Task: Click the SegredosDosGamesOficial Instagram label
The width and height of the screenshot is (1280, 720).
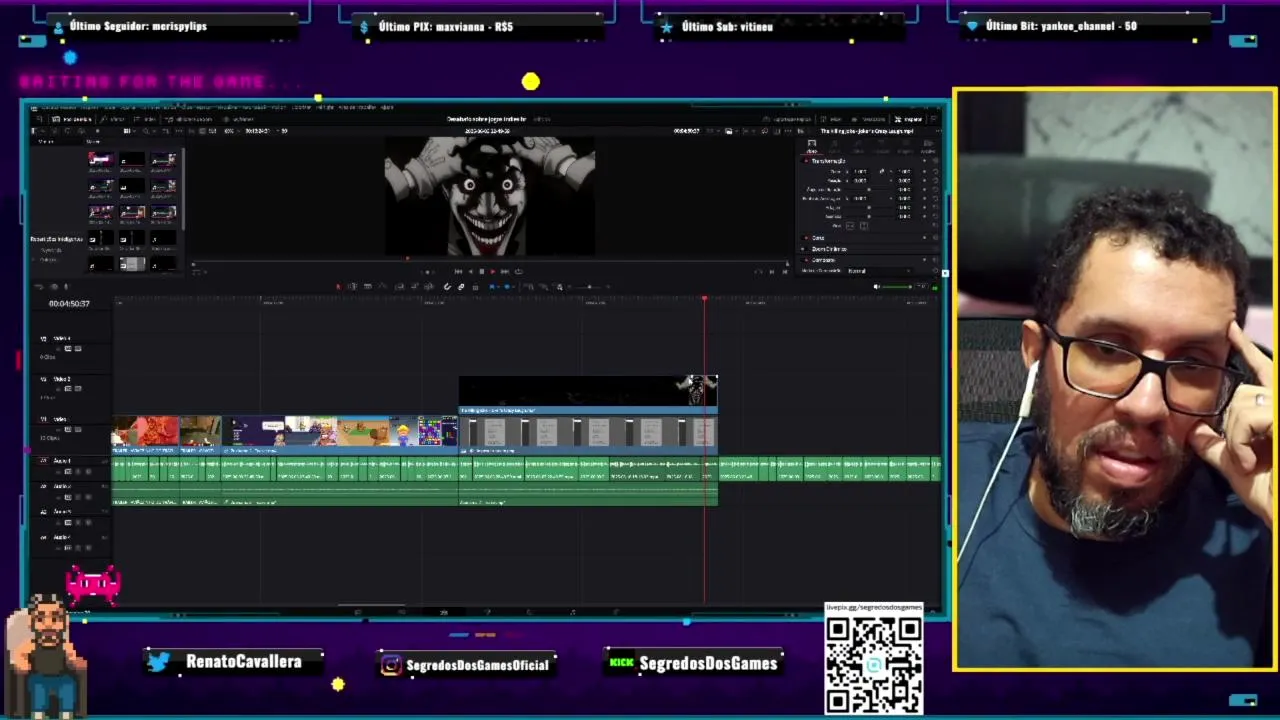Action: 477,665
